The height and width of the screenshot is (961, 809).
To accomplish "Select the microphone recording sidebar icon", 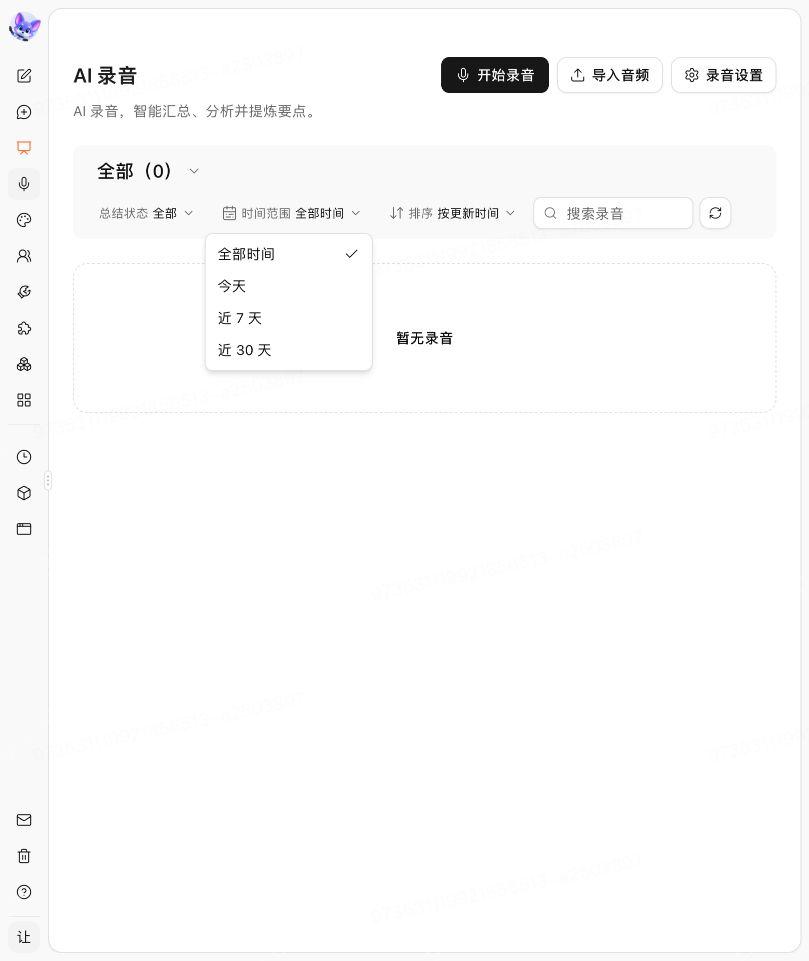I will [x=24, y=184].
